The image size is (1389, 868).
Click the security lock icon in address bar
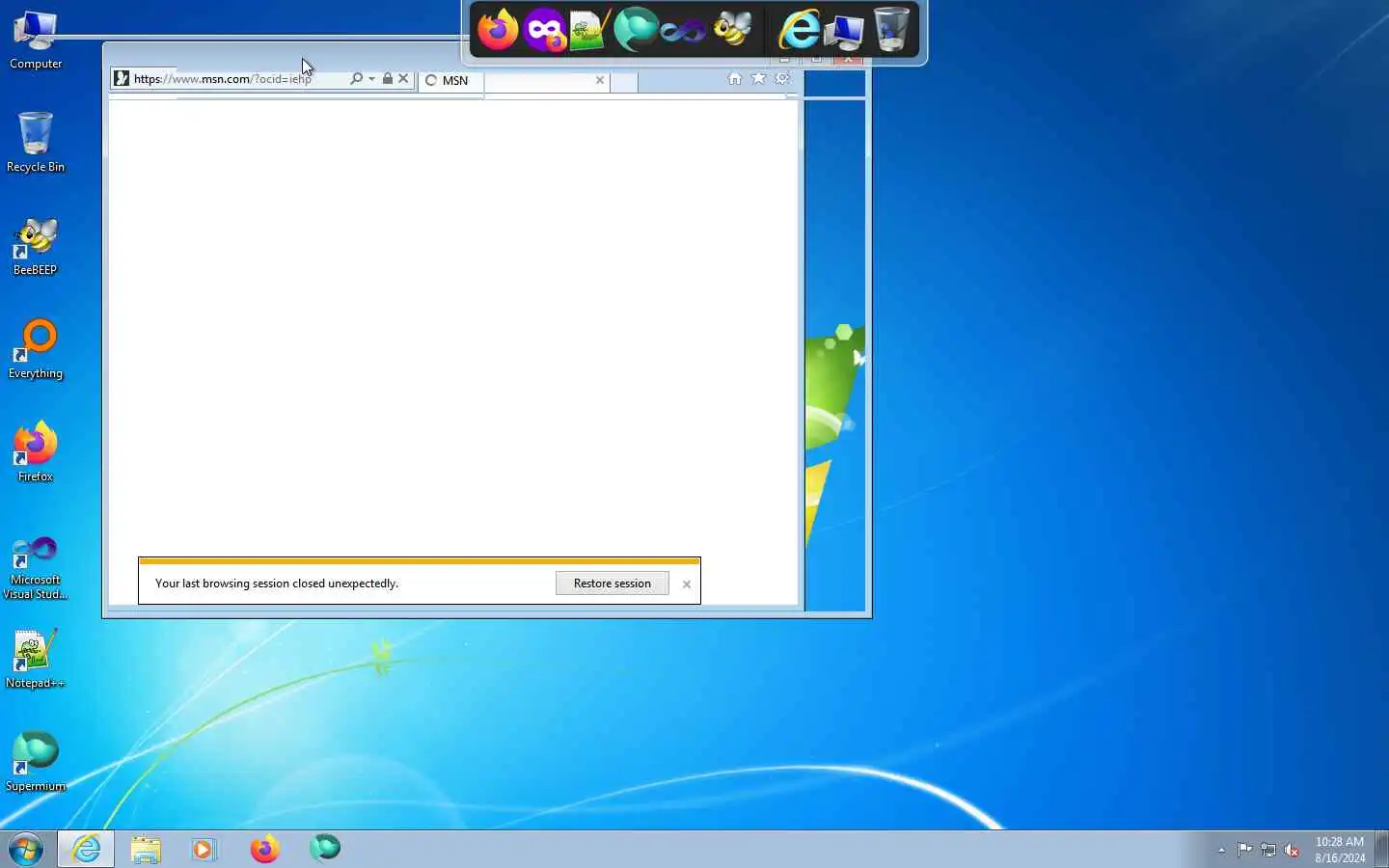388,79
